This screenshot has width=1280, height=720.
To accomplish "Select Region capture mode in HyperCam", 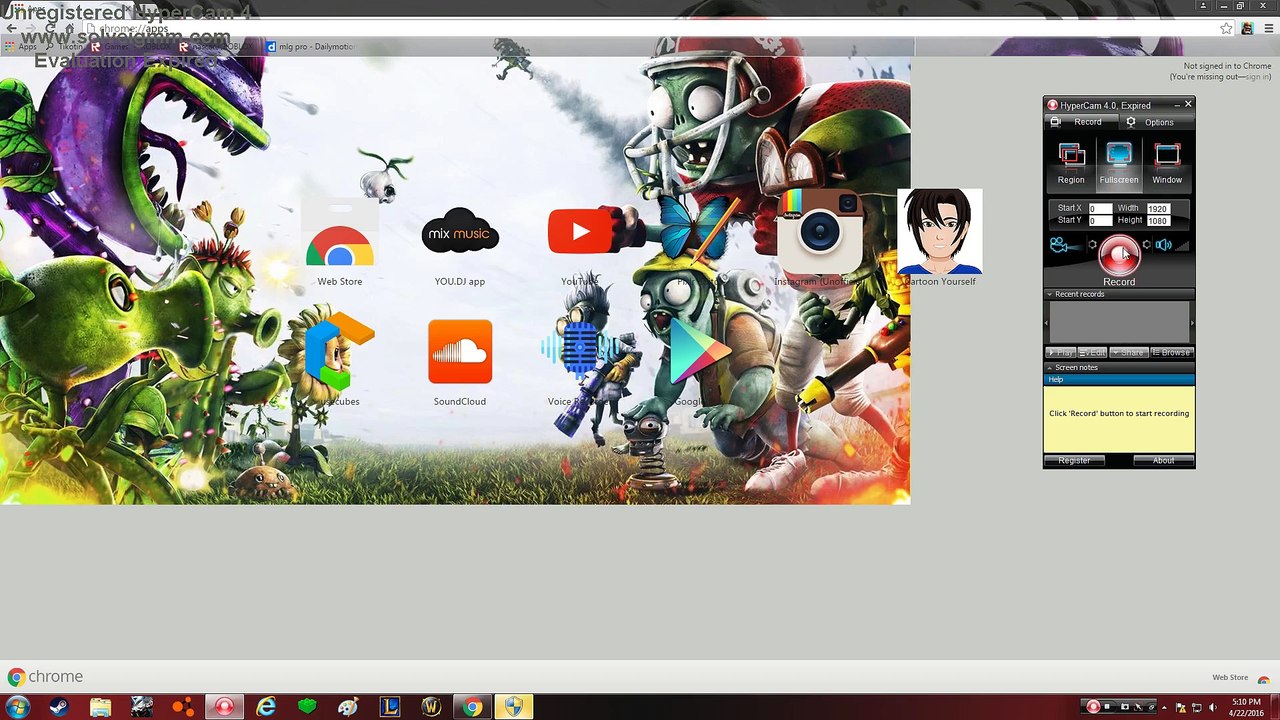I will [x=1071, y=164].
